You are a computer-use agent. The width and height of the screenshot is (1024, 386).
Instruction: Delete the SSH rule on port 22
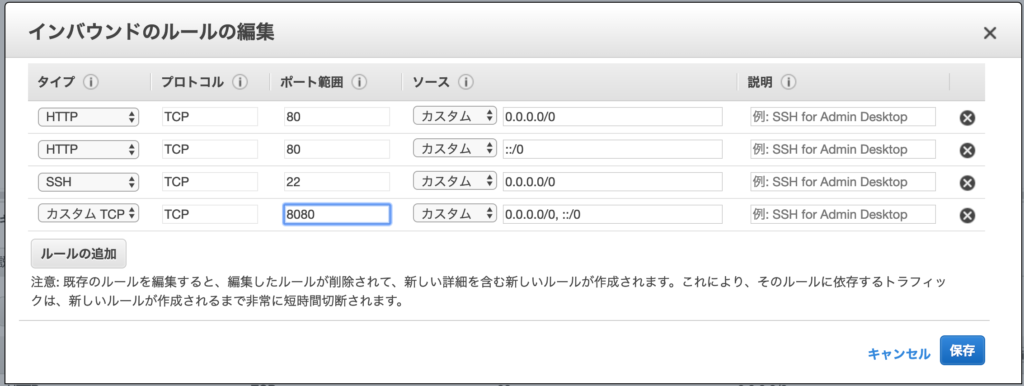[x=967, y=183]
